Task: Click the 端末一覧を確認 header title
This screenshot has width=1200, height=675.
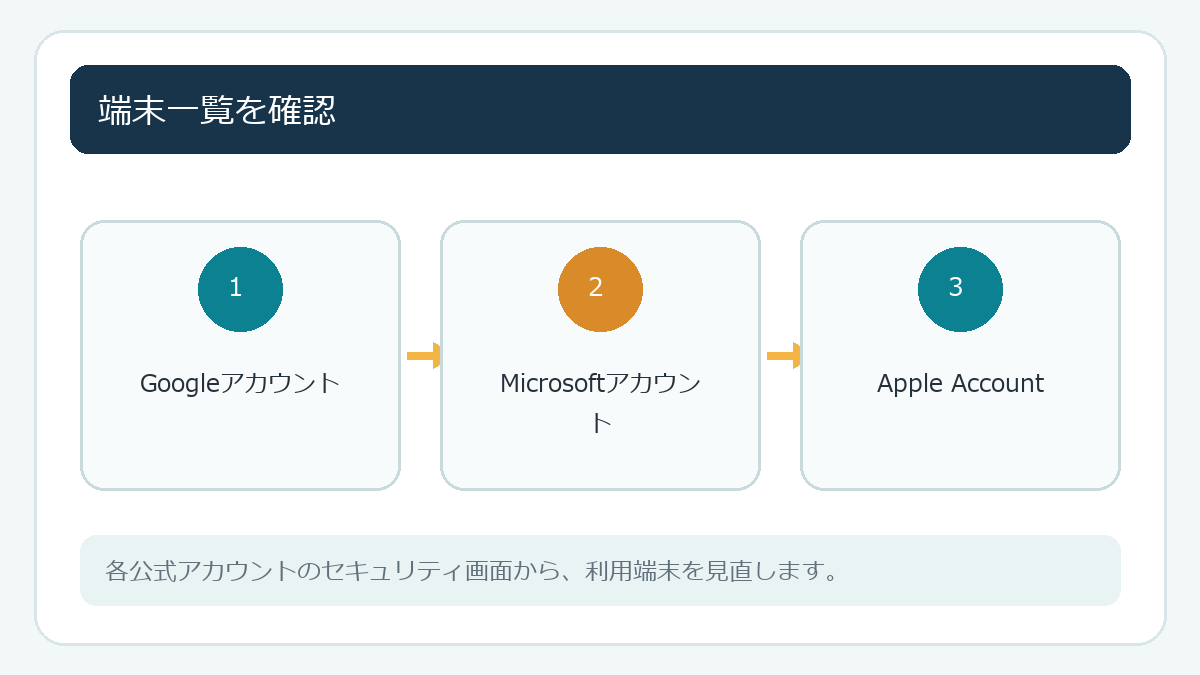Action: pyautogui.click(x=217, y=110)
